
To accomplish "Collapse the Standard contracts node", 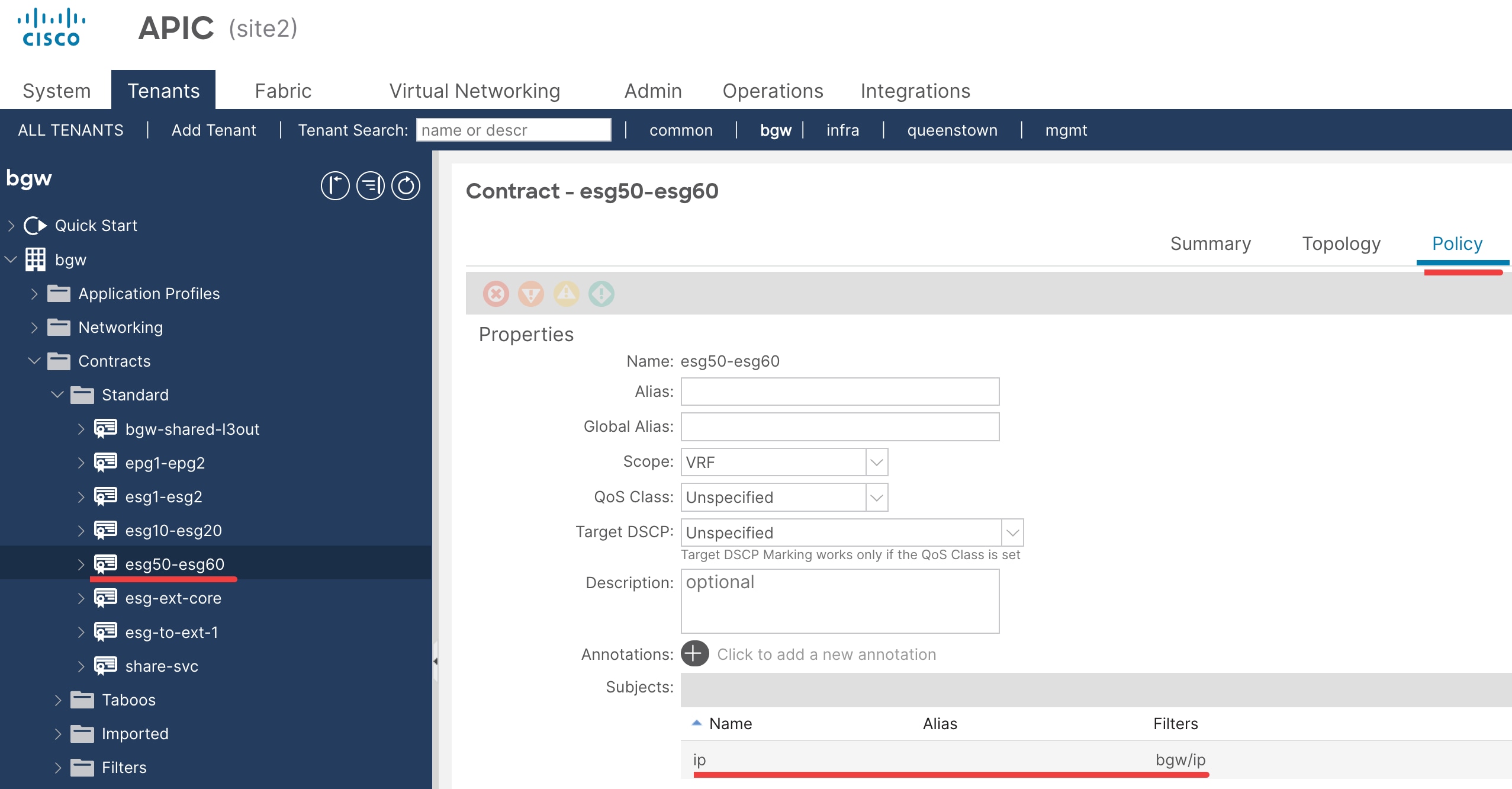I will pyautogui.click(x=57, y=394).
